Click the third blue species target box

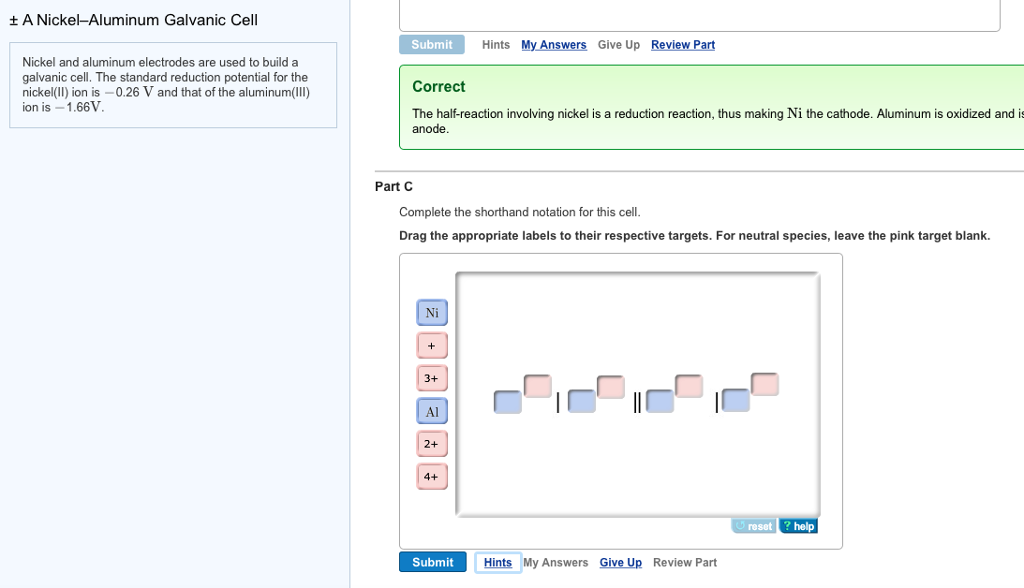pos(659,402)
